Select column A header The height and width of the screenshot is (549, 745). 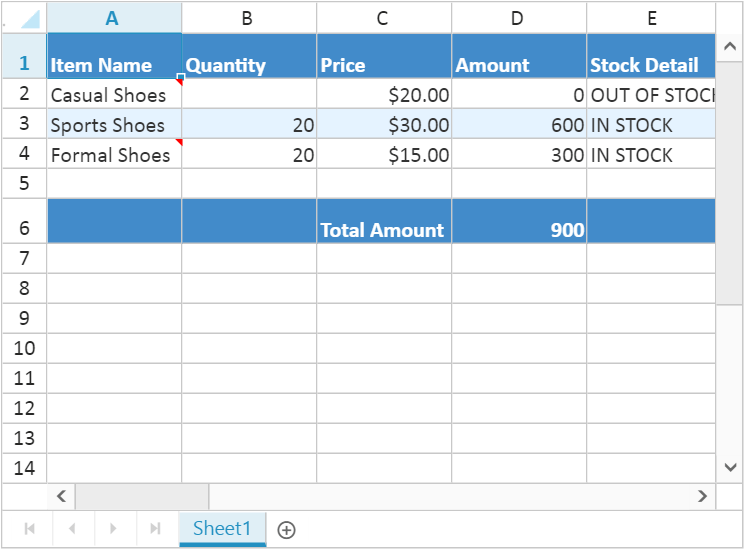pyautogui.click(x=114, y=18)
